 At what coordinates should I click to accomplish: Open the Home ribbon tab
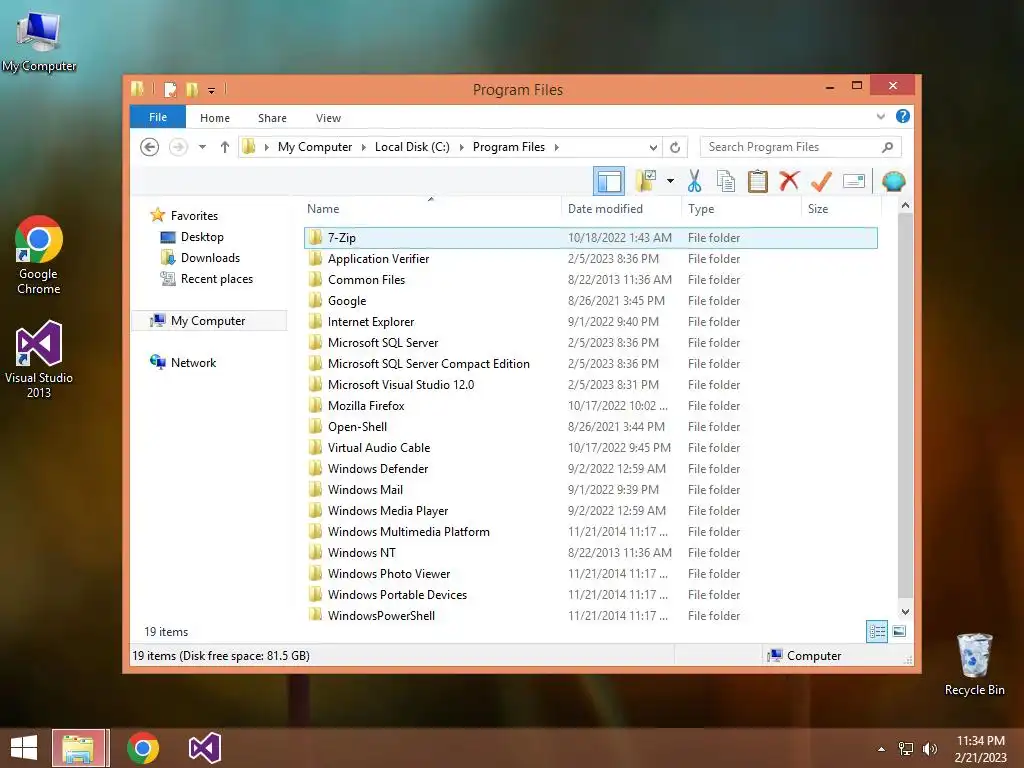[x=215, y=118]
